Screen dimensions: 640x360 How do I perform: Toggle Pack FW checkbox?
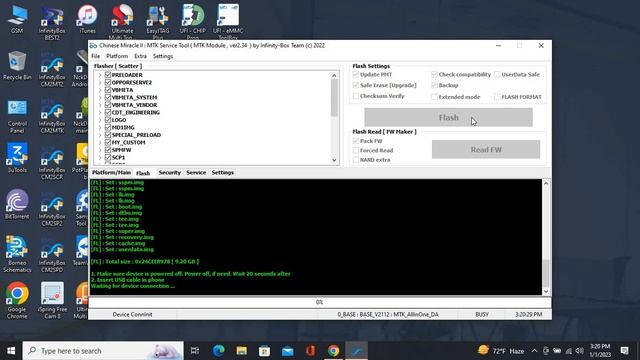[356, 141]
